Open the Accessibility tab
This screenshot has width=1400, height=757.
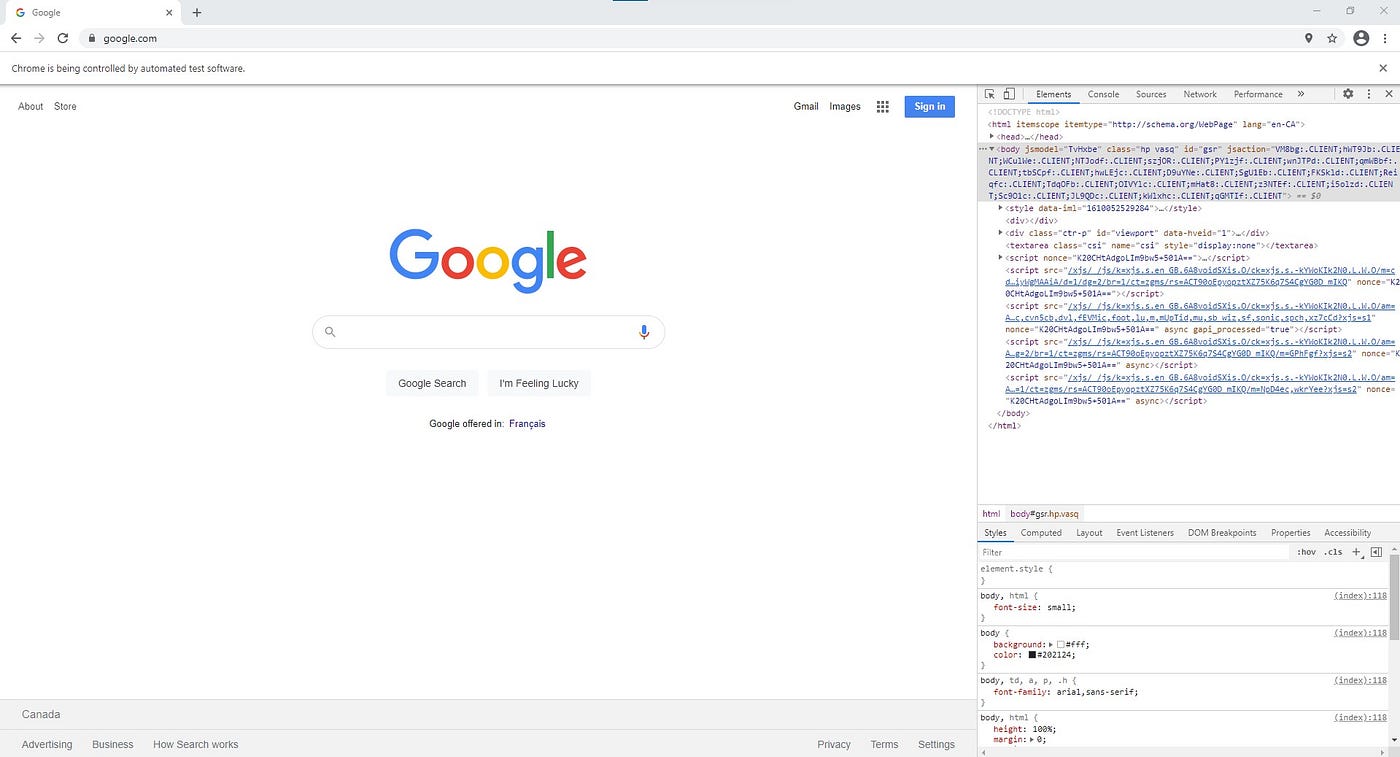[1348, 533]
